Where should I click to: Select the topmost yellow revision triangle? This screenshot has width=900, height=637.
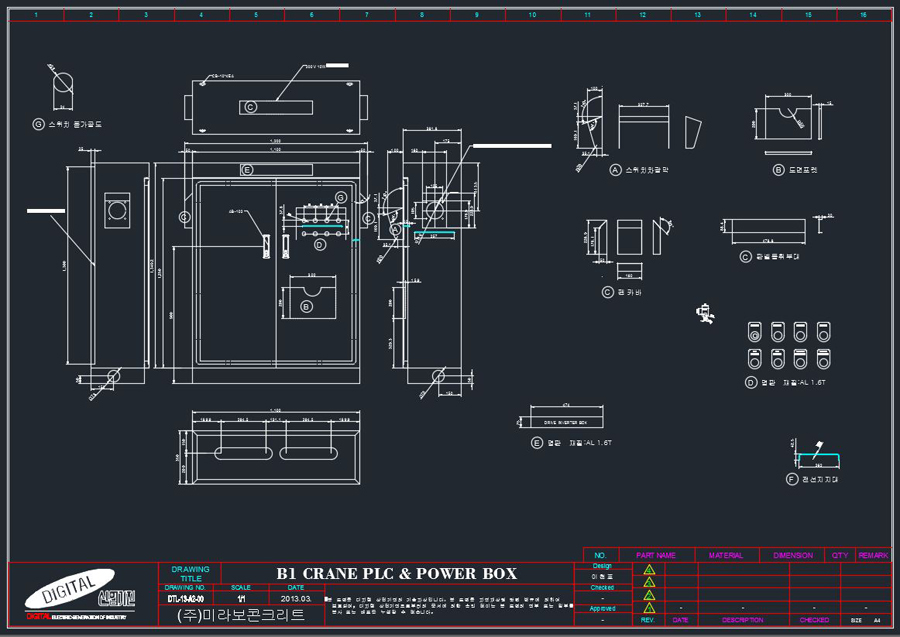(x=649, y=570)
